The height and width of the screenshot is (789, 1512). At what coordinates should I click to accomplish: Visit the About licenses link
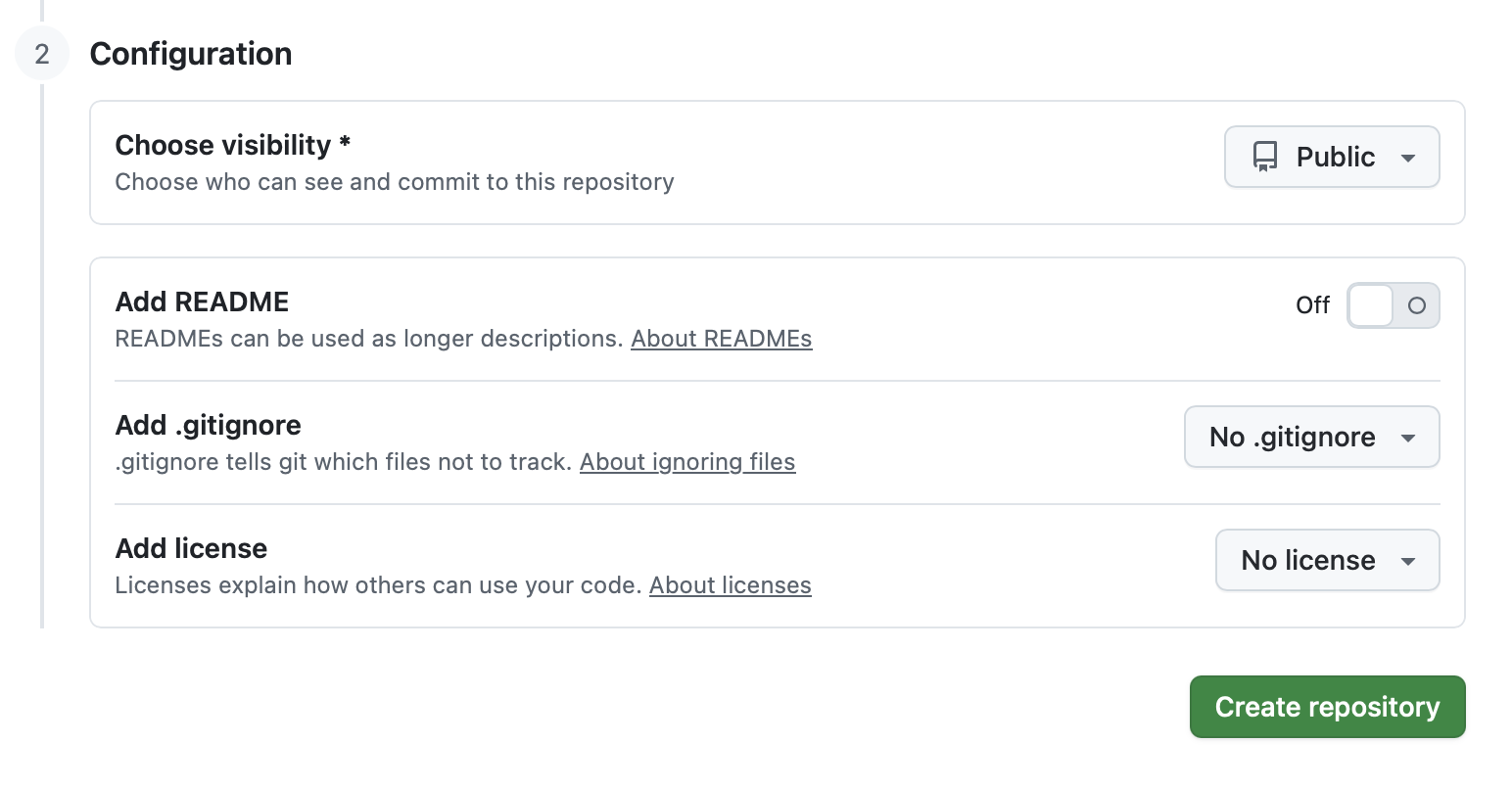tap(730, 585)
